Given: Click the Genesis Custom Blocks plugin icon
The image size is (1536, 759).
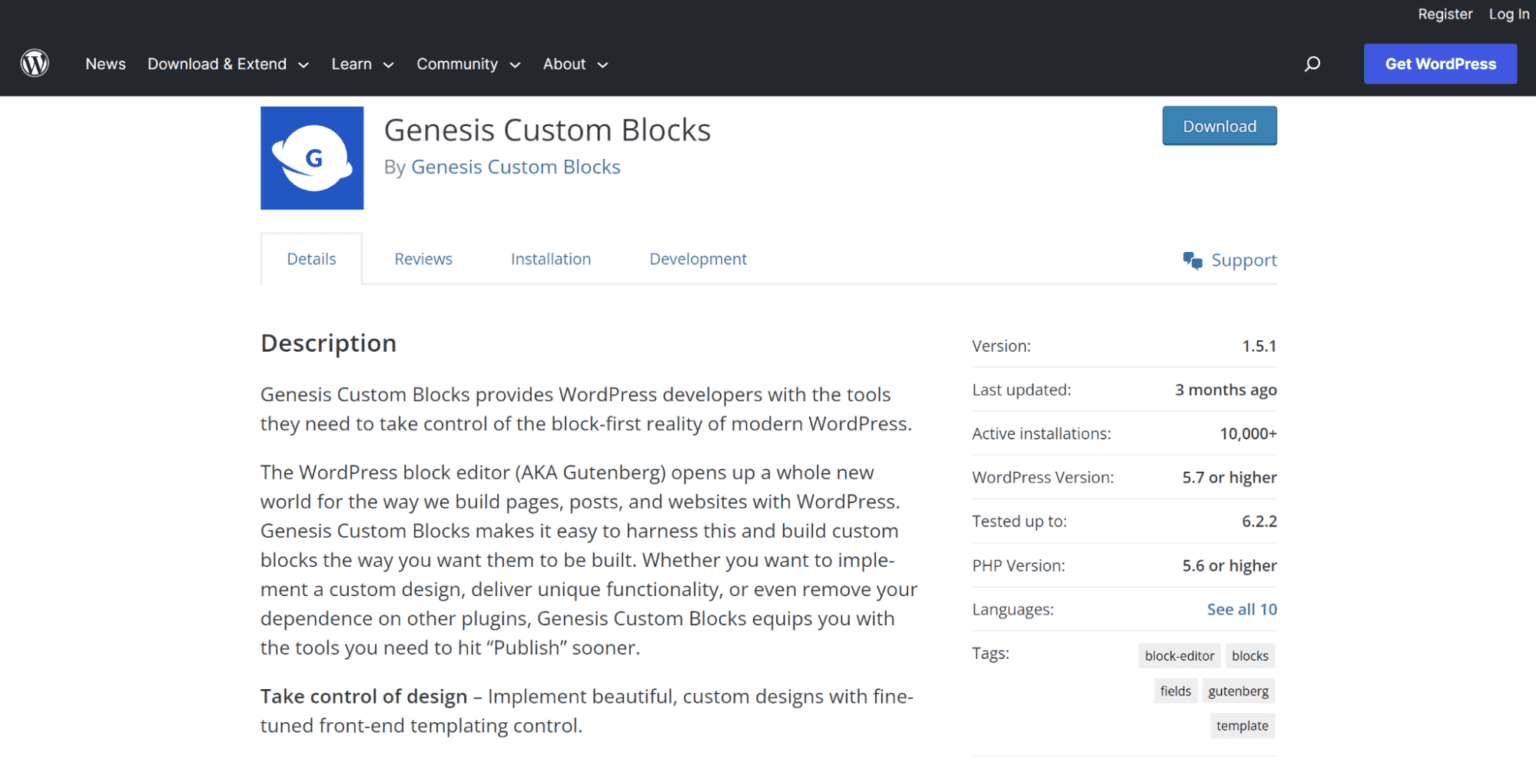Looking at the screenshot, I should tap(311, 158).
